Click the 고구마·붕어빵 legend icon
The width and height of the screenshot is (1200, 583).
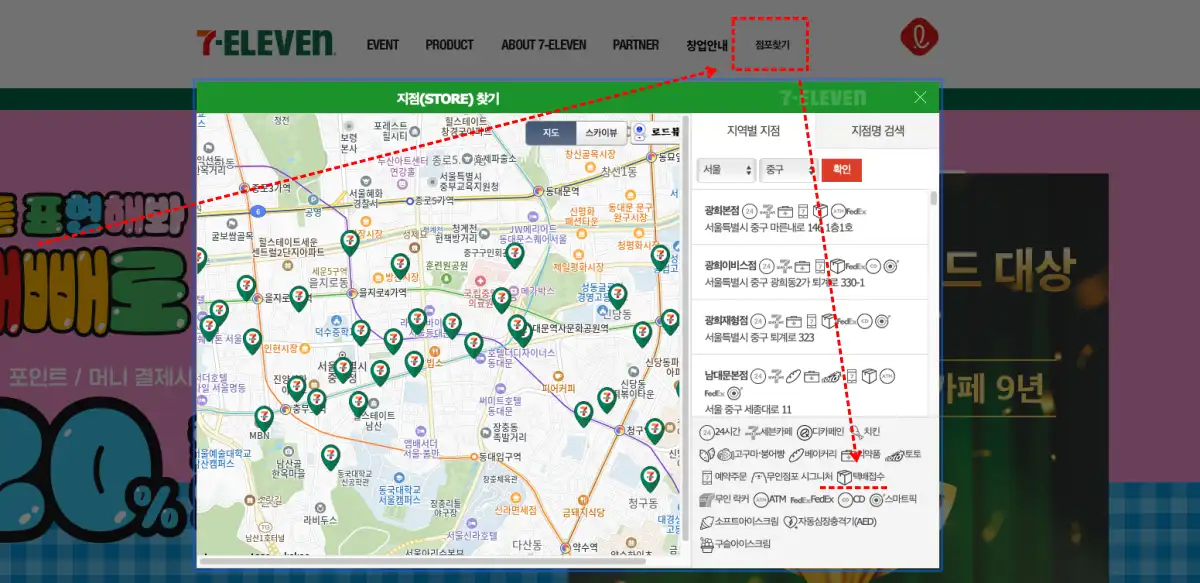tap(716, 454)
